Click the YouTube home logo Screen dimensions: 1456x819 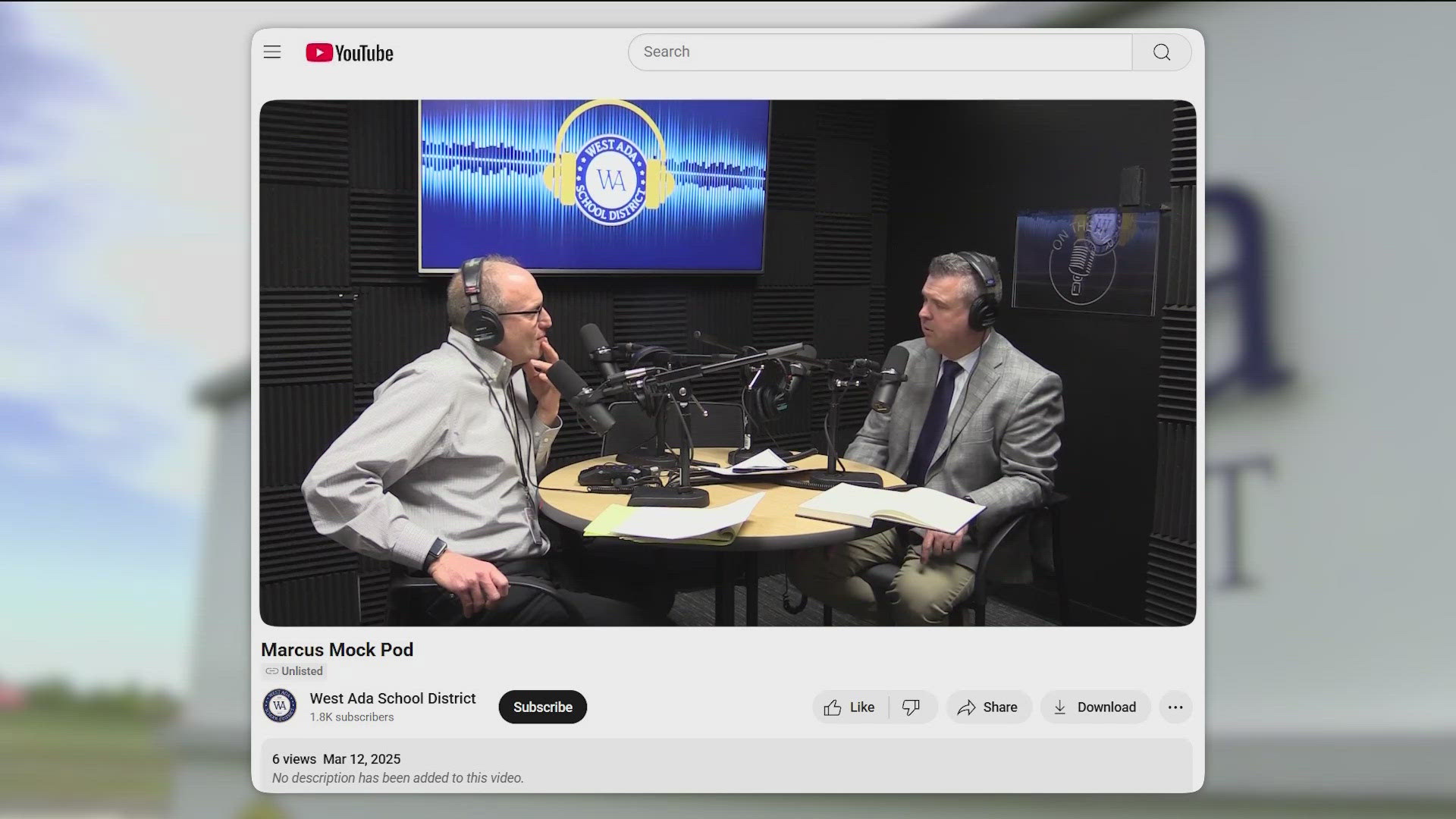(348, 52)
